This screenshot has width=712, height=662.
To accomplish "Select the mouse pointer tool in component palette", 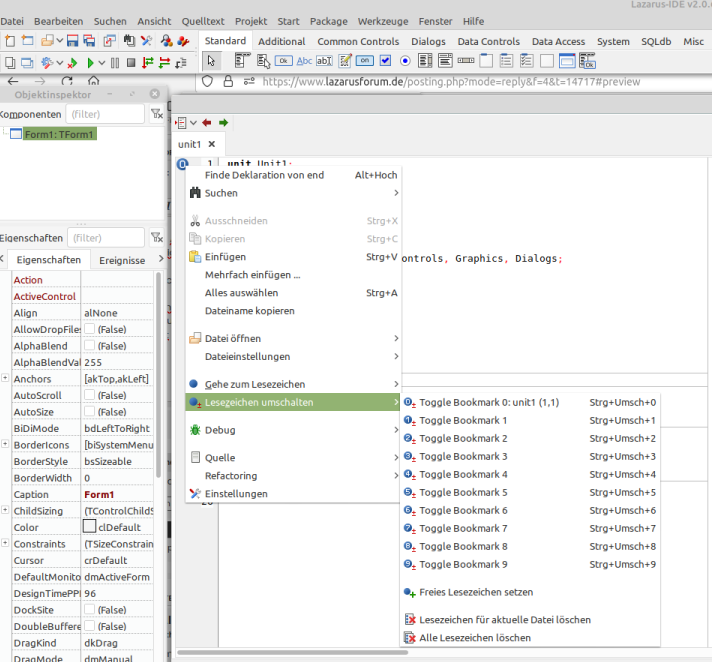I will (x=211, y=61).
